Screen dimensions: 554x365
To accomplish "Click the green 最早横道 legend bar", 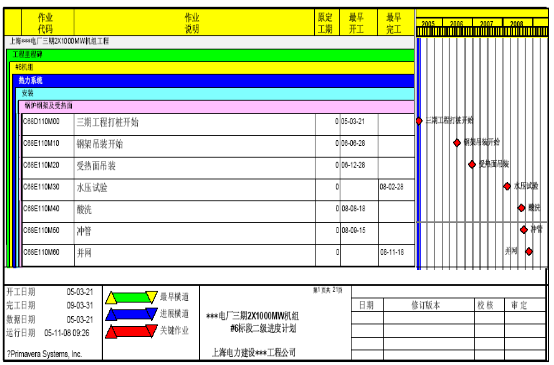I will pyautogui.click(x=131, y=298).
